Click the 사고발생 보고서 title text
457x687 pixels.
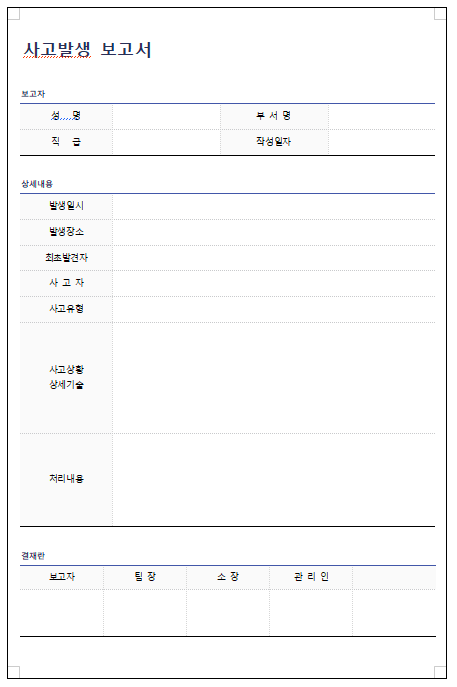pos(87,50)
